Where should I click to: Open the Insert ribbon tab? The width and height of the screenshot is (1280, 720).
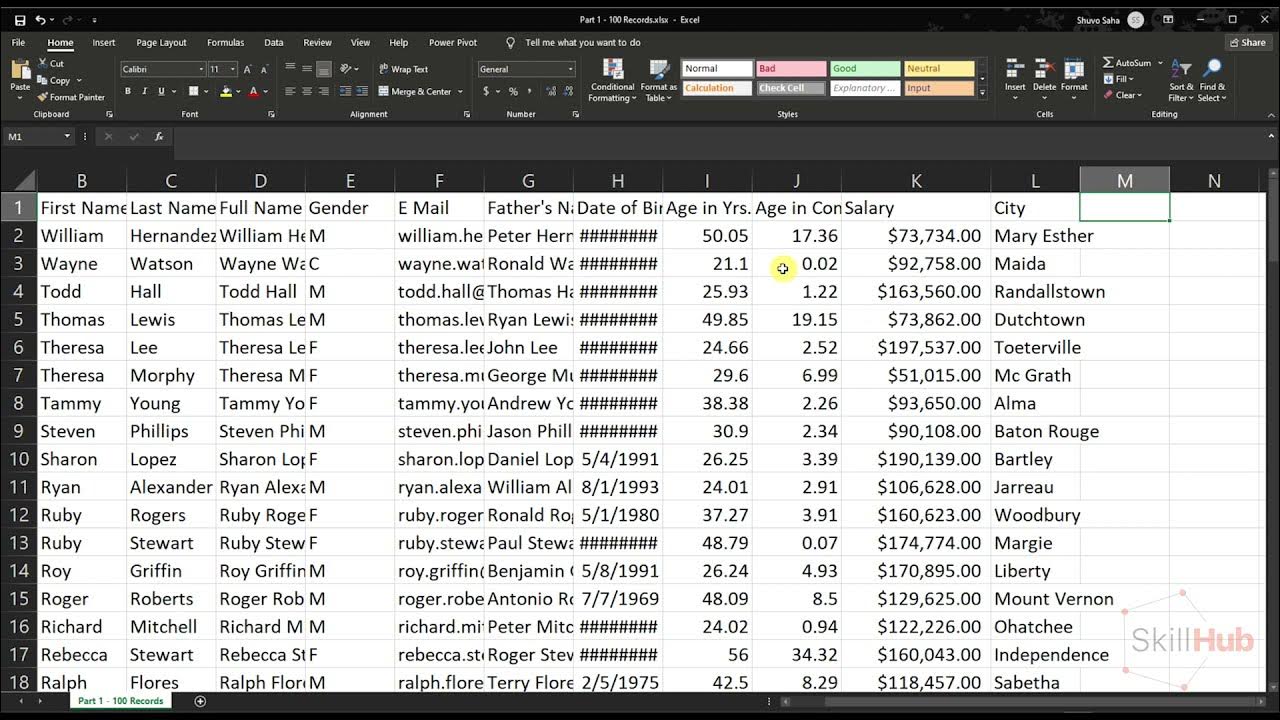tap(104, 43)
